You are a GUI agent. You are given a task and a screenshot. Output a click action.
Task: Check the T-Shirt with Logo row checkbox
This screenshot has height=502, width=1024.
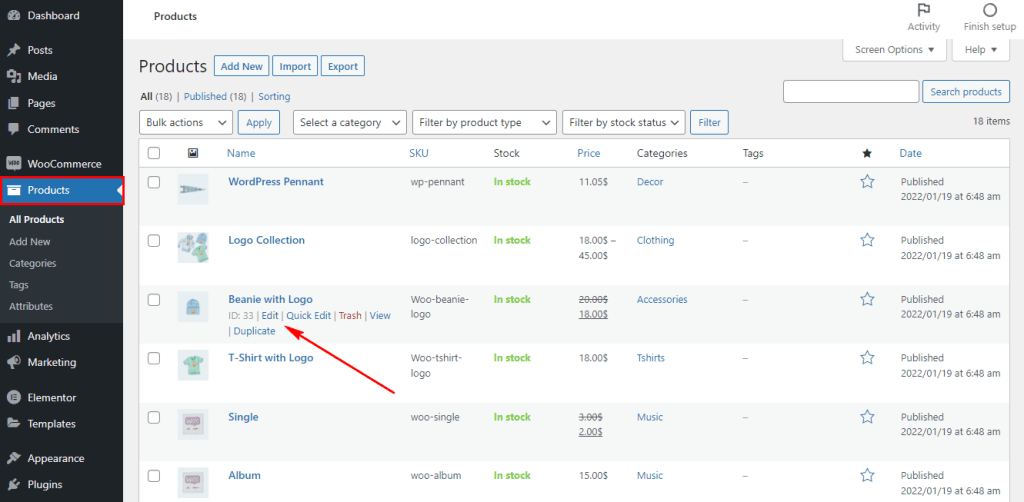[x=153, y=358]
